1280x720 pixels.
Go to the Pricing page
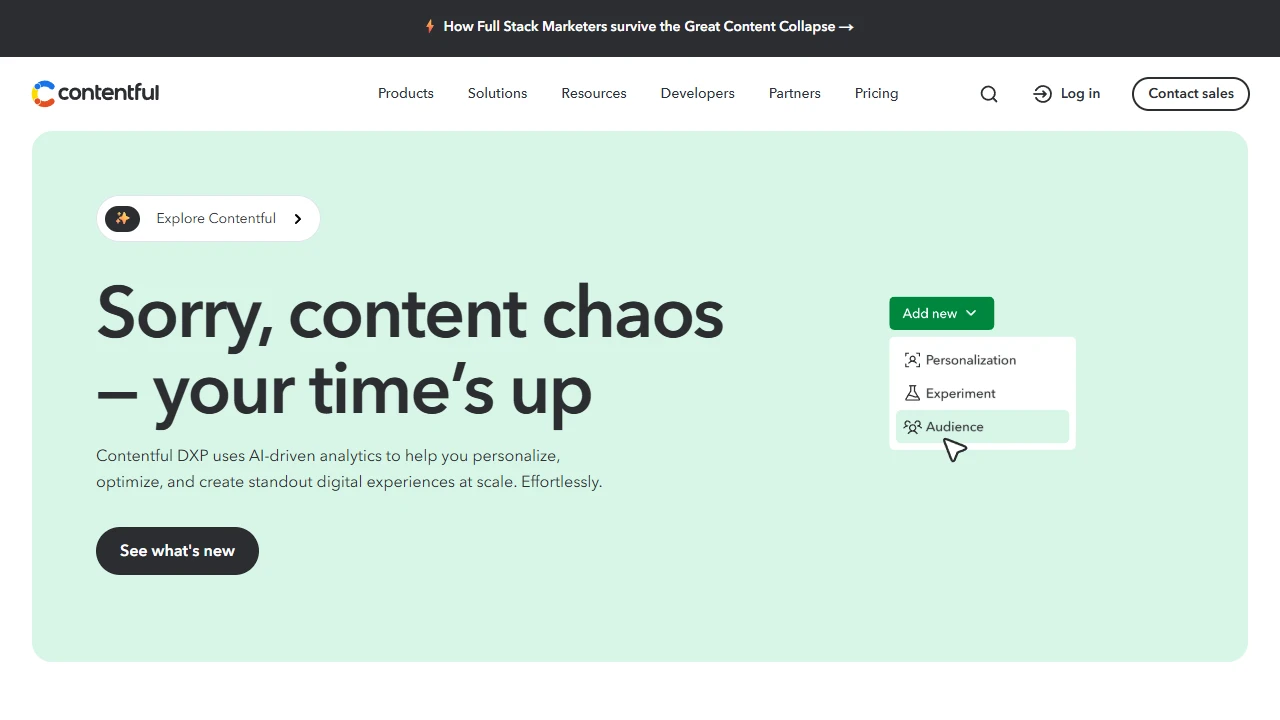876,93
